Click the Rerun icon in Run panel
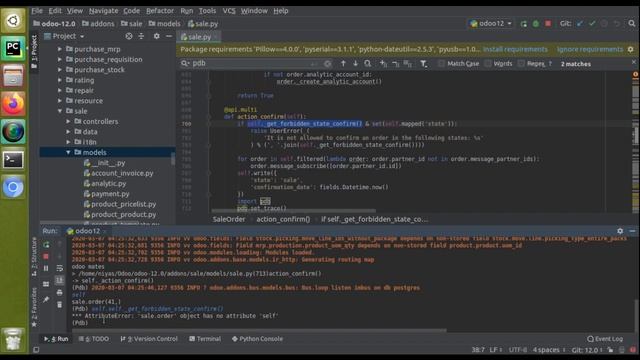The image size is (640, 360). point(46,244)
